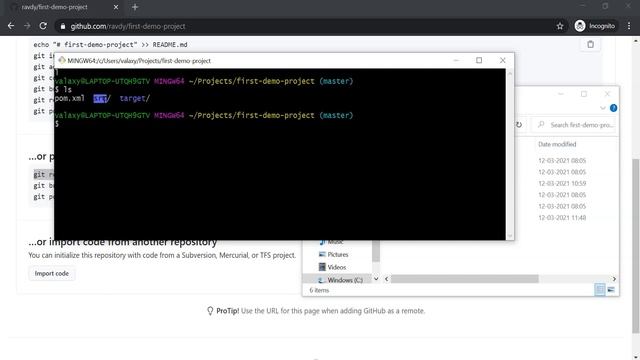This screenshot has width=640, height=360.
Task: Click the 12-03-2021 11:48 date entry
Action: 562,218
